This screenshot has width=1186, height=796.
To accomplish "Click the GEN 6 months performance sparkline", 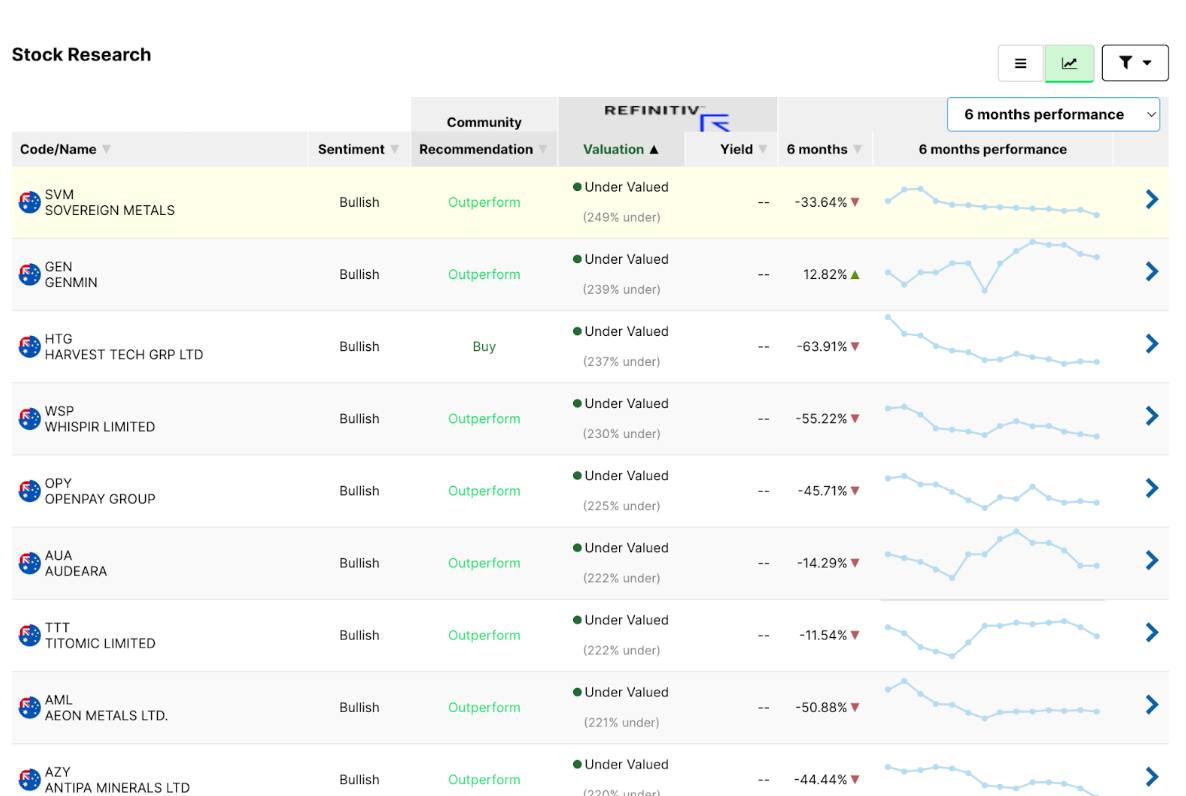I will coord(992,266).
